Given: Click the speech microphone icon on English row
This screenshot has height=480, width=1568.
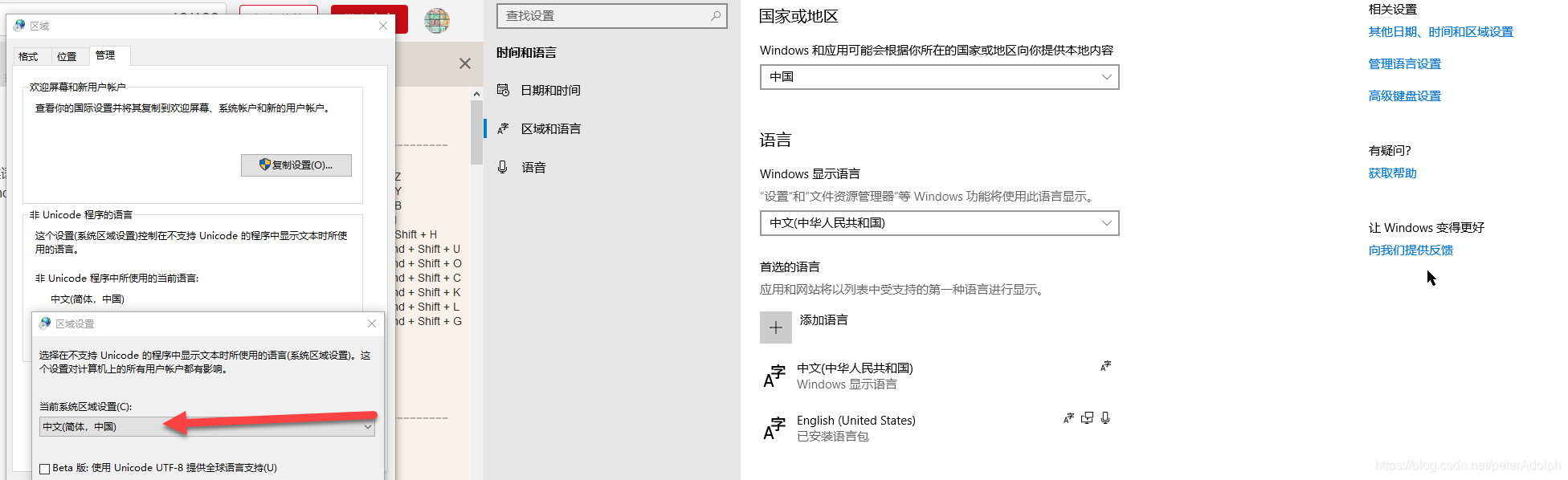Looking at the screenshot, I should click(1105, 418).
